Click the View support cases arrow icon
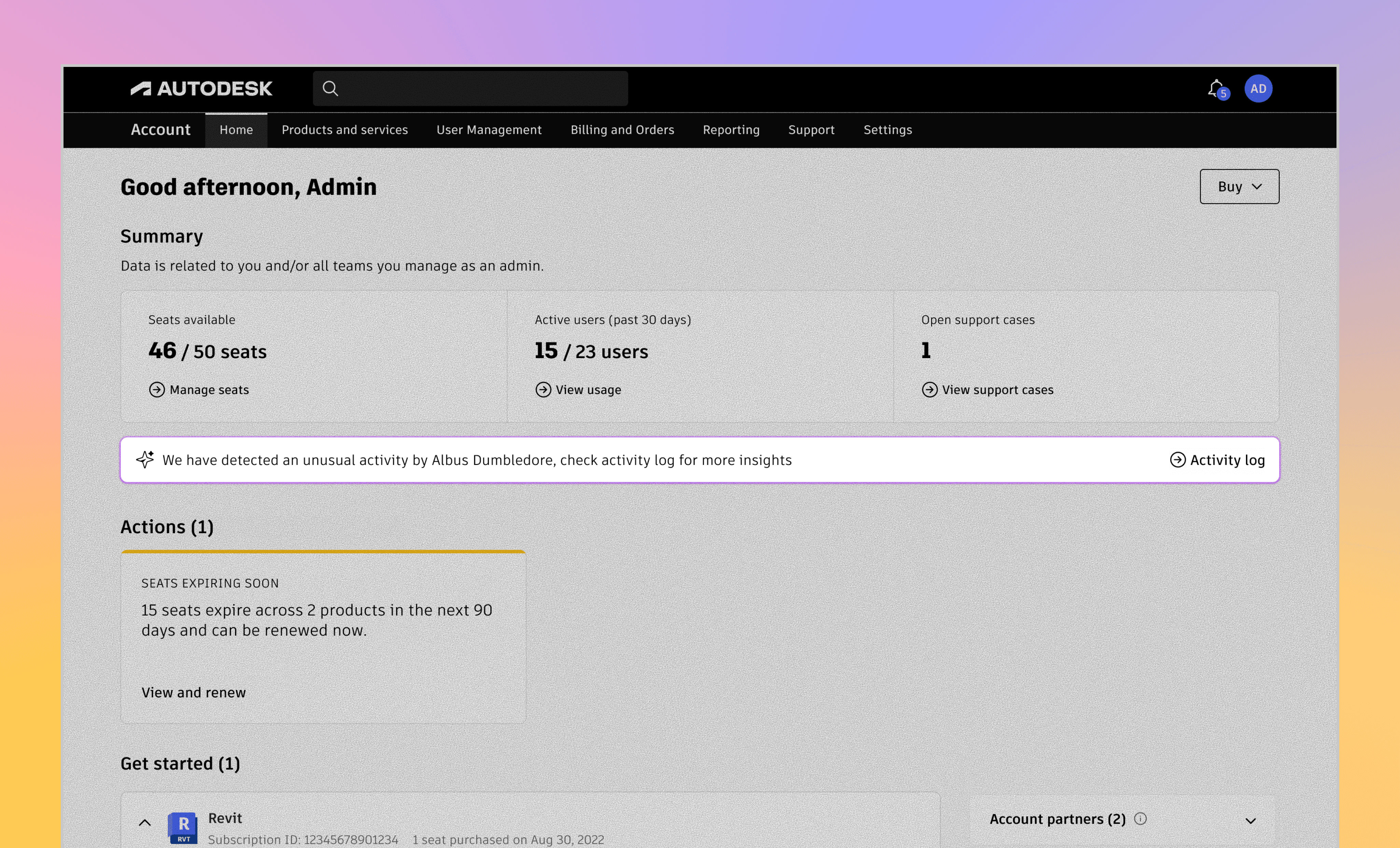 click(x=929, y=390)
